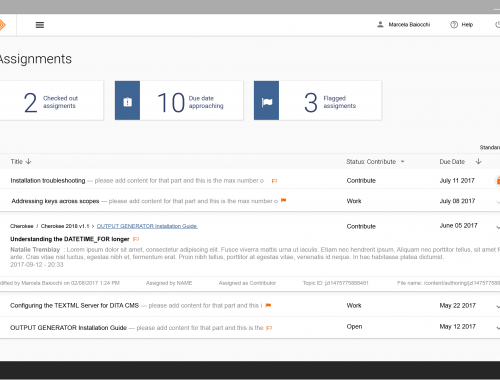Click the Assigned as Contributor detail
Screen dimensions: 500x380
[x=247, y=283]
